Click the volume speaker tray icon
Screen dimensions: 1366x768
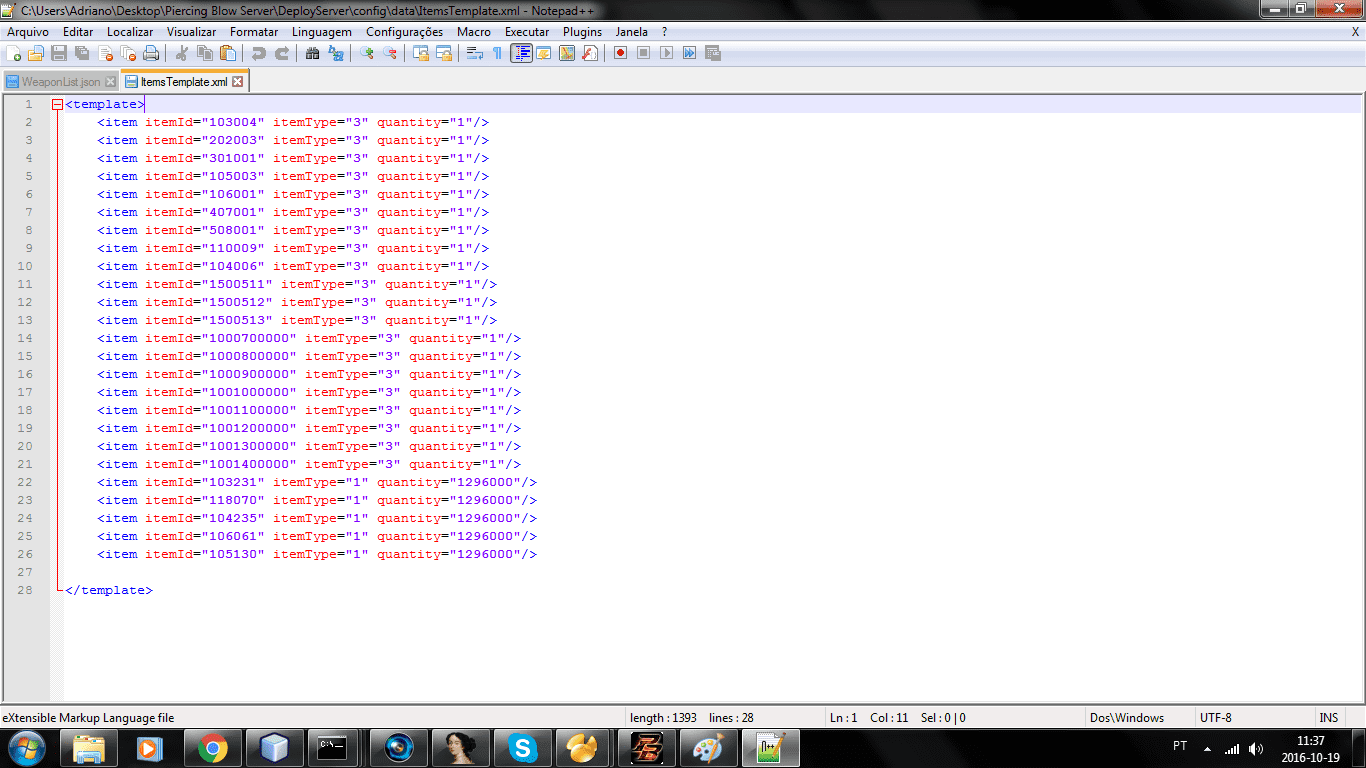click(x=1256, y=748)
